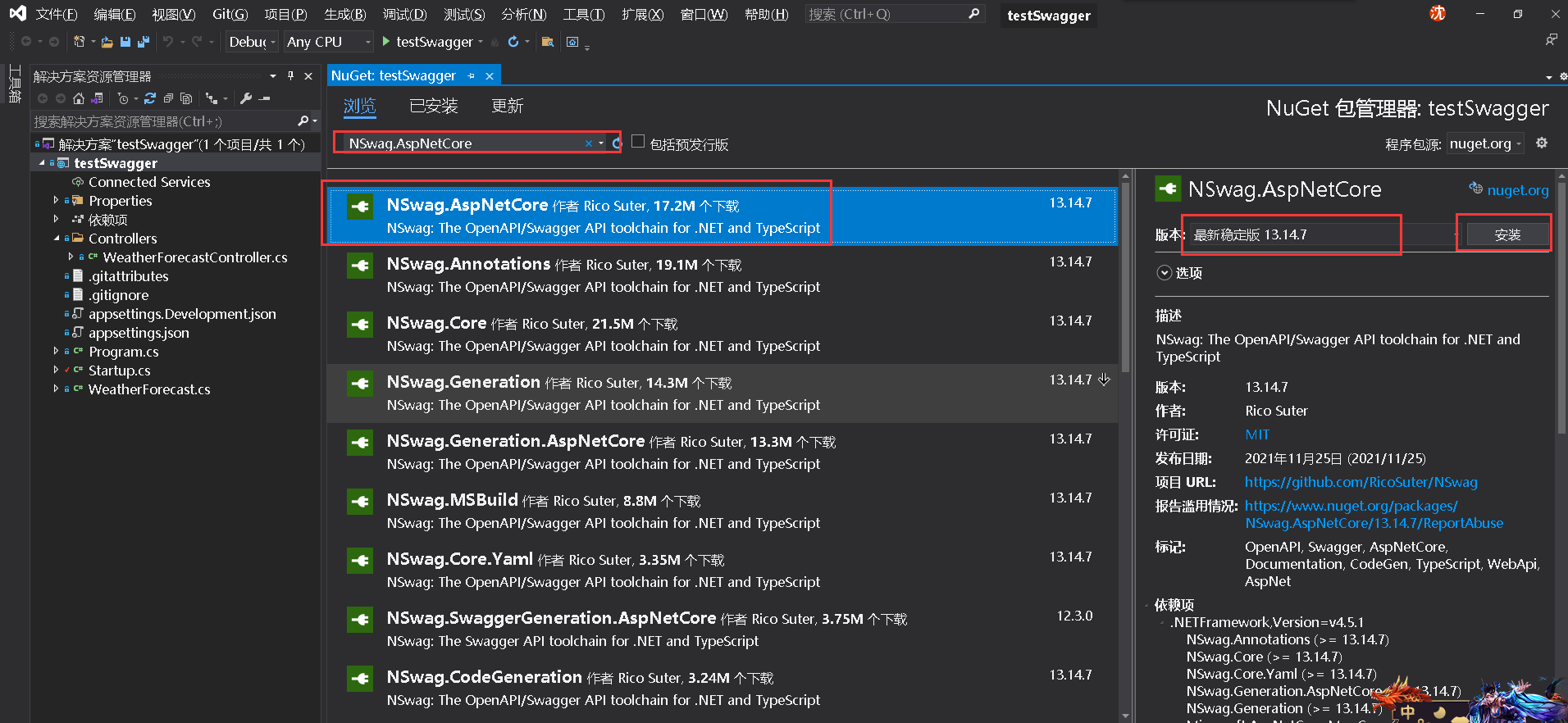Click the download arrow on NSwag.Generation row
The height and width of the screenshot is (723, 1568).
pyautogui.click(x=1104, y=380)
